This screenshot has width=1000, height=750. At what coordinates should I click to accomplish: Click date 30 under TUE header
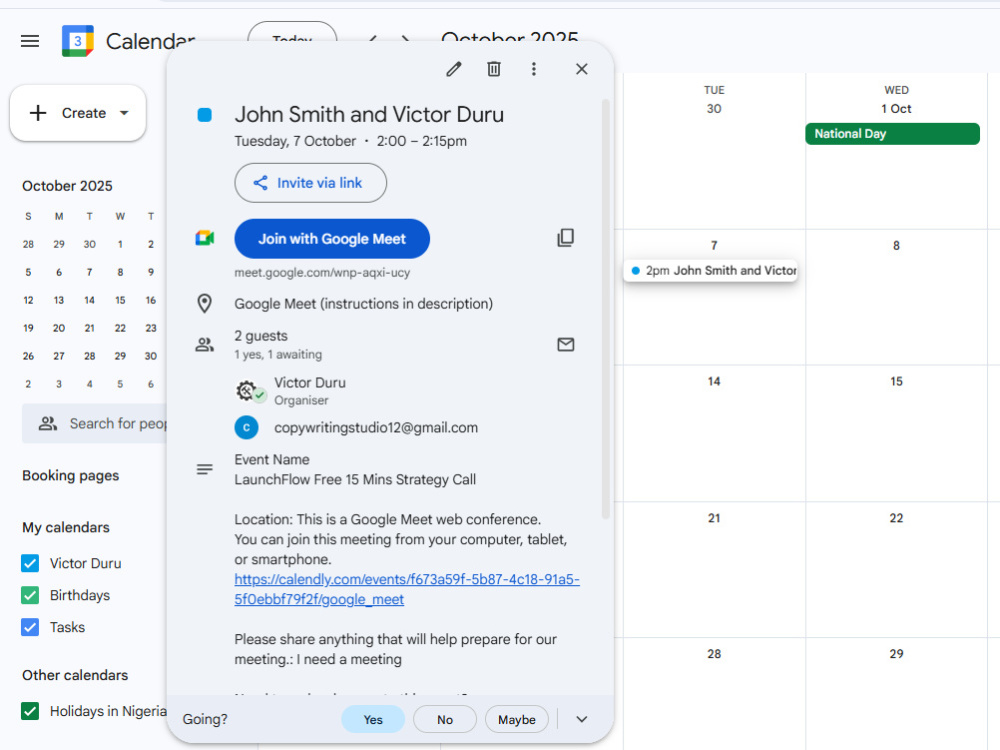point(714,109)
